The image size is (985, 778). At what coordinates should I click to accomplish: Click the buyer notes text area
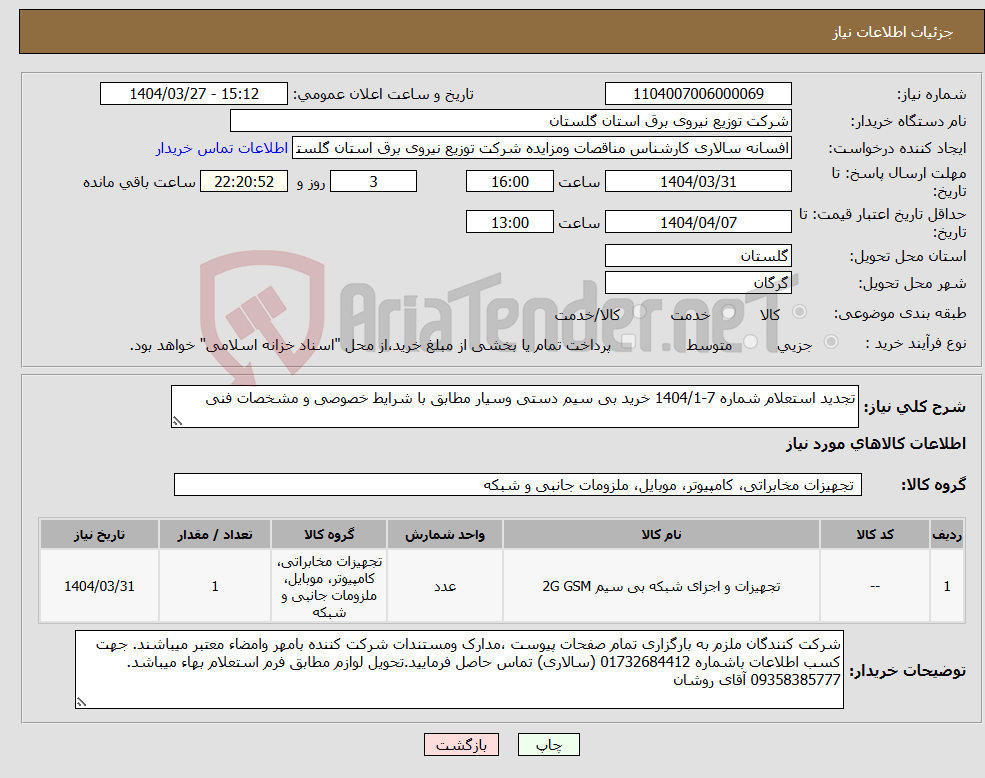(x=459, y=669)
